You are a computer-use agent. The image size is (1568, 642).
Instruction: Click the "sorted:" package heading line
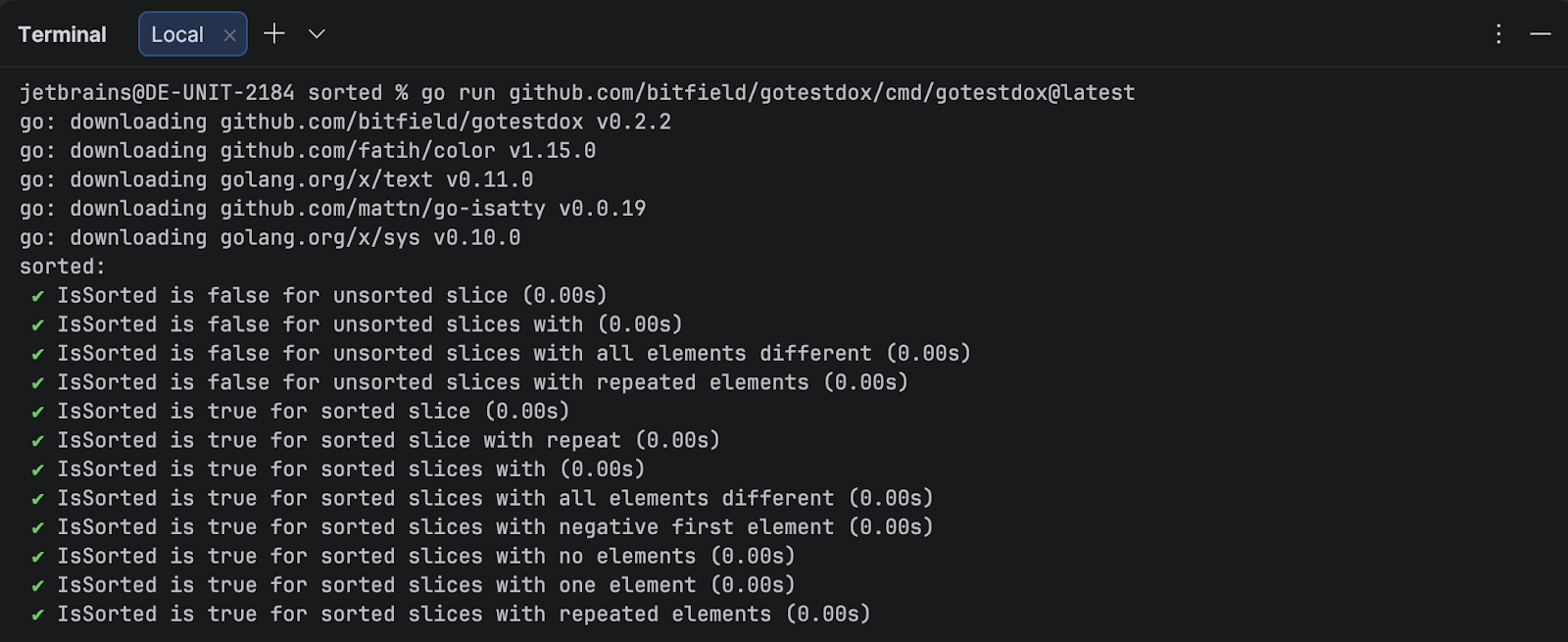pos(62,267)
